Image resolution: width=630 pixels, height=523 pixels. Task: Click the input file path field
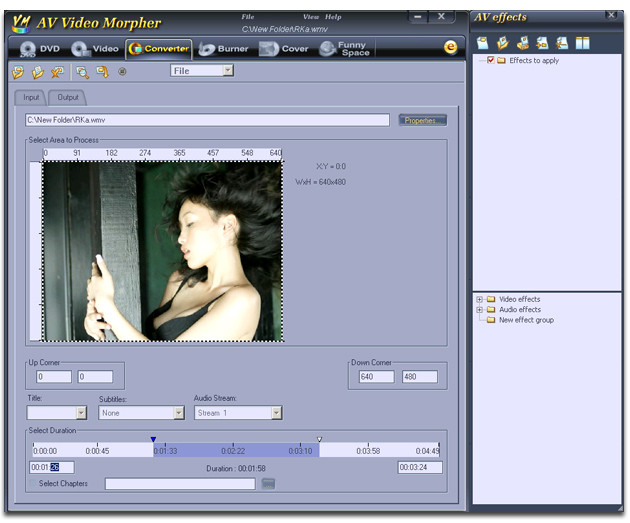(207, 120)
